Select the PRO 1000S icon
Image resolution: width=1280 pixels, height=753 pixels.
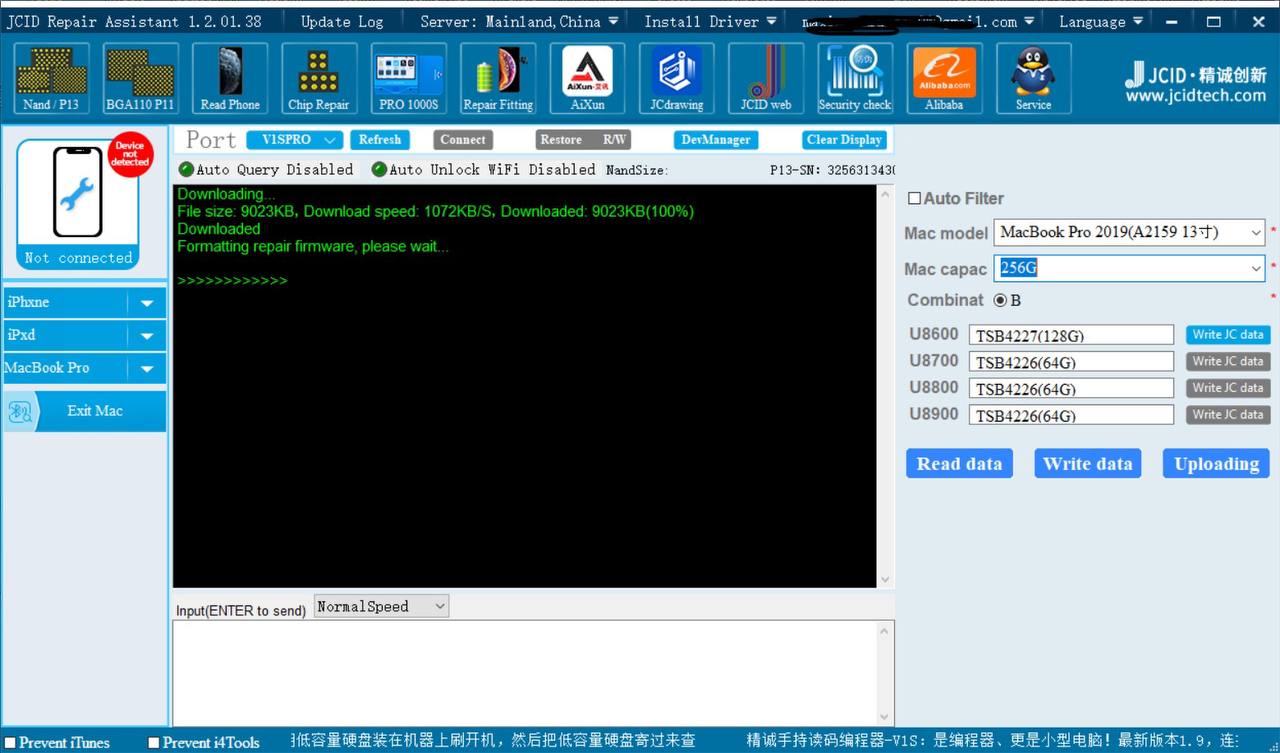click(408, 78)
